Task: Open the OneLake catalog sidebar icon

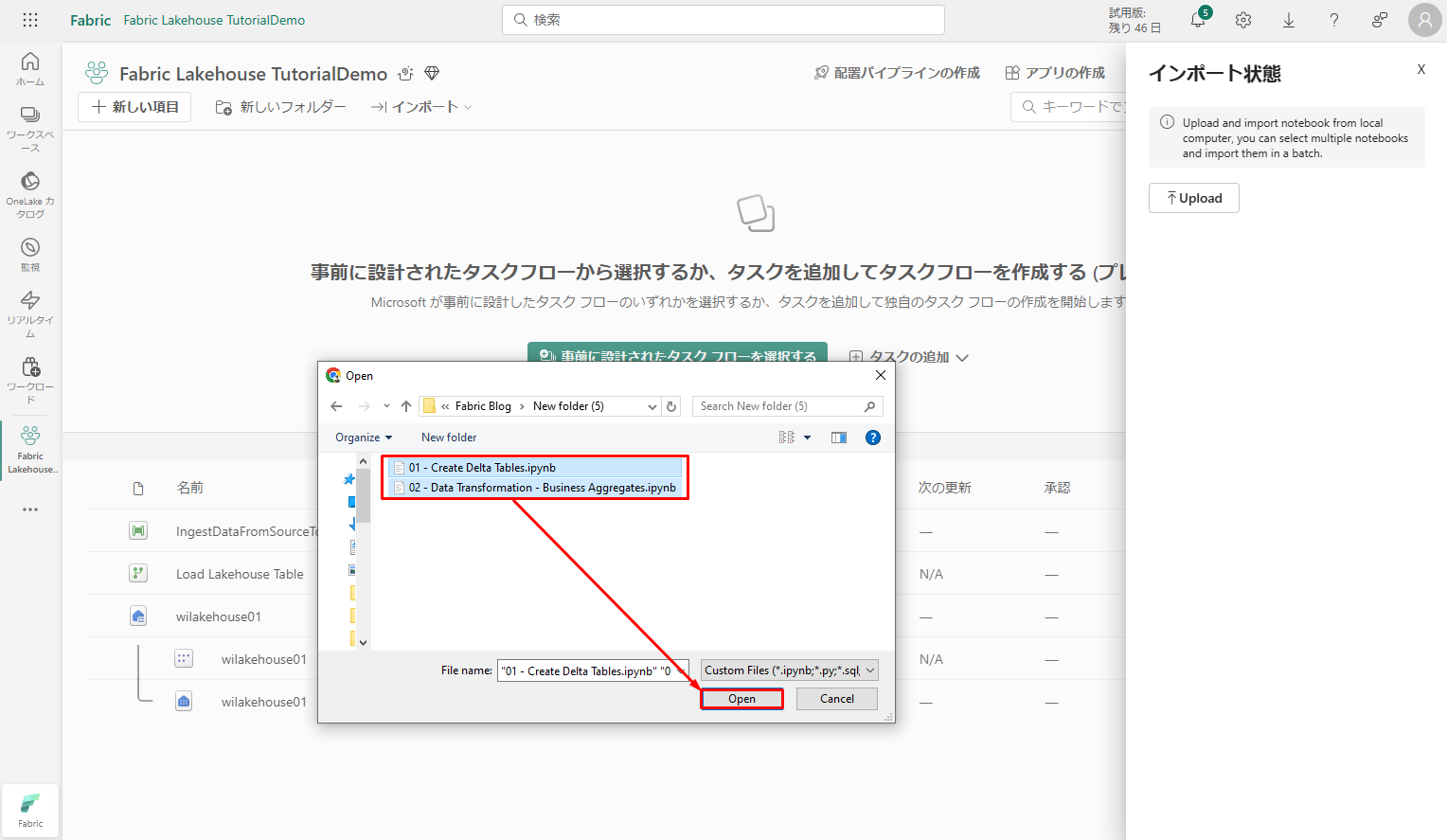Action: [30, 195]
